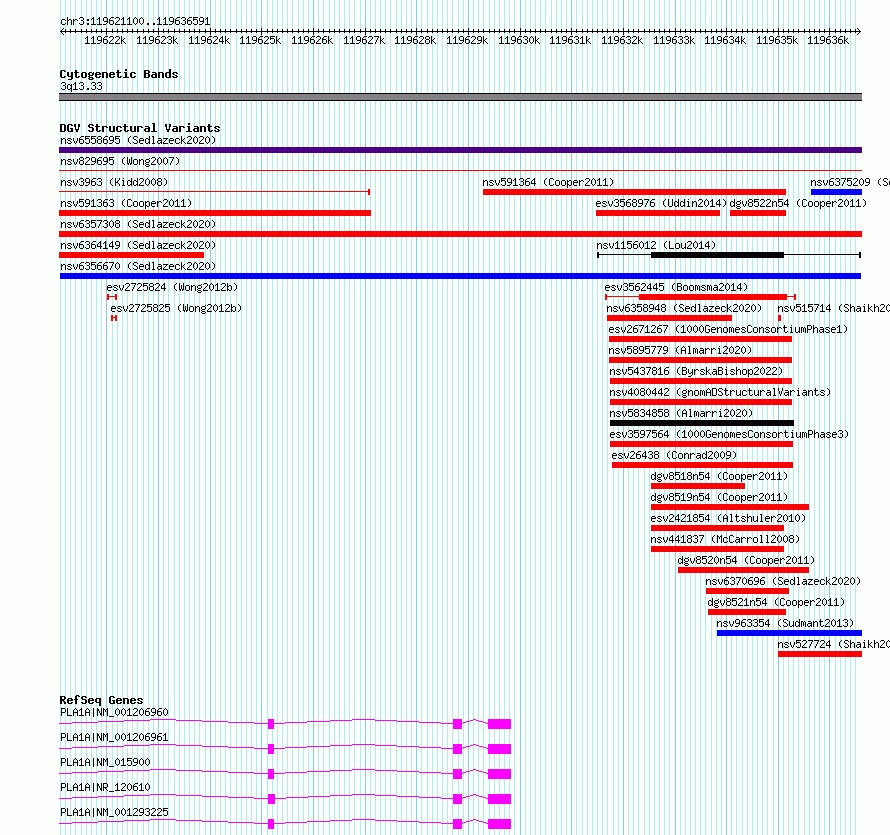Select the nsv591364 (Cooper2011) red bar
The height and width of the screenshot is (835, 890).
tap(634, 192)
